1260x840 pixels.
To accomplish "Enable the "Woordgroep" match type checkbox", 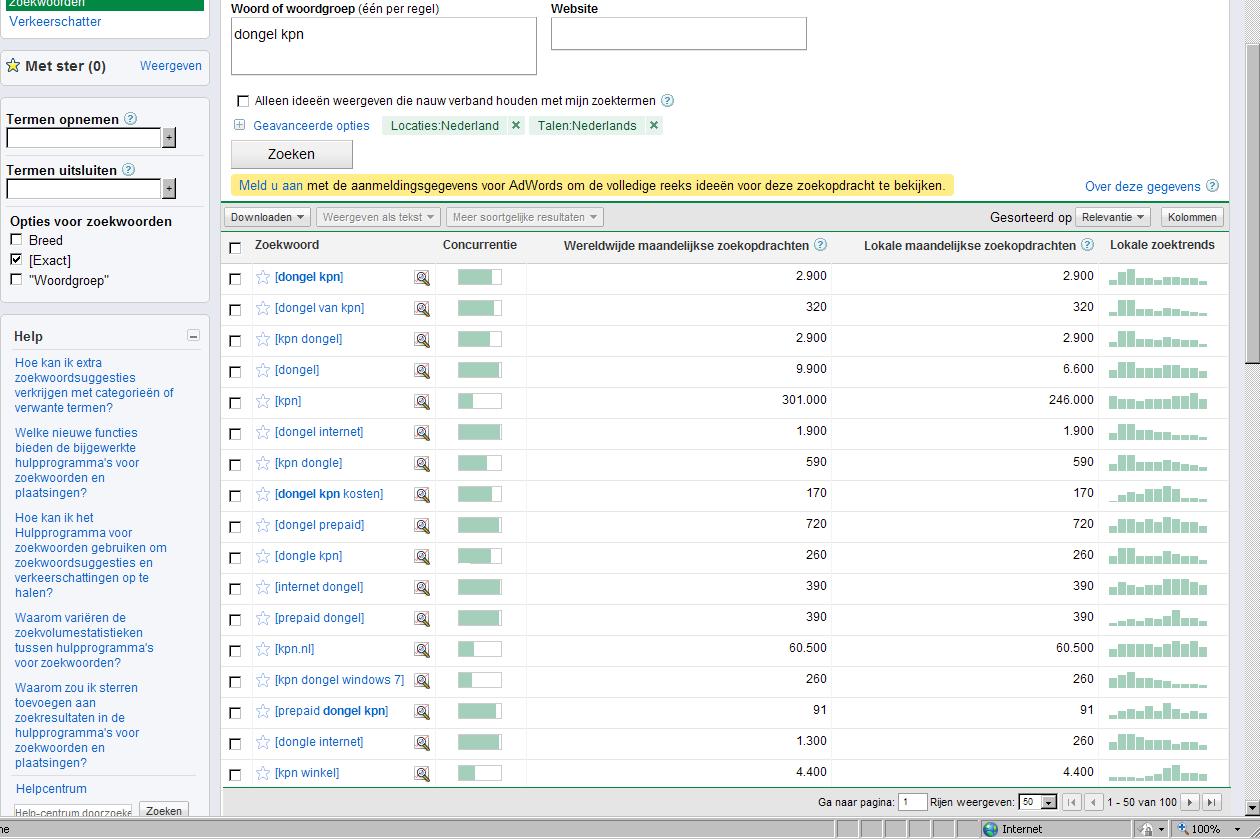I will [x=16, y=280].
